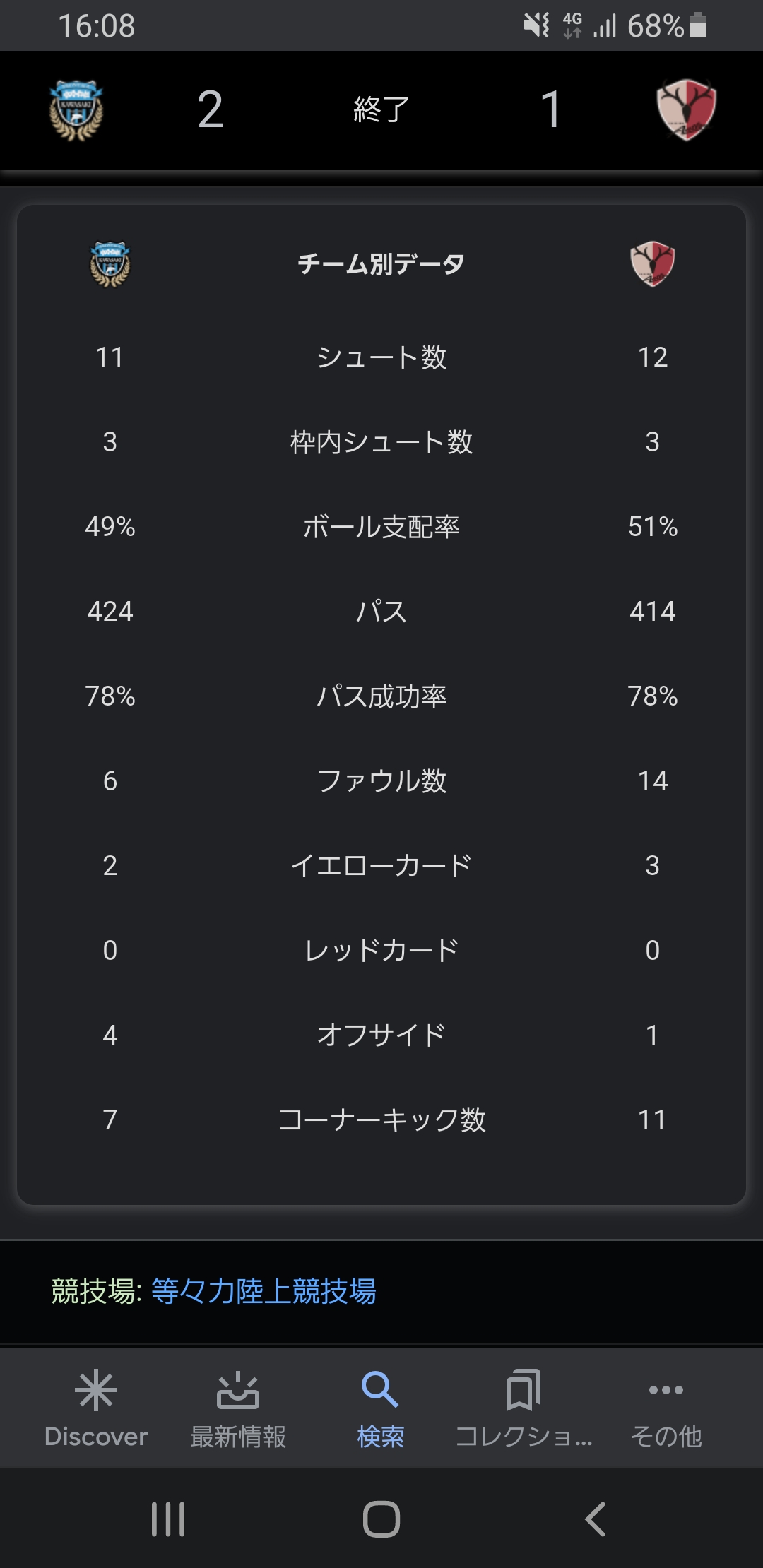Screen dimensions: 763x1568
Task: Tap the Kashima Antlers crest in score header
Action: coord(687,110)
